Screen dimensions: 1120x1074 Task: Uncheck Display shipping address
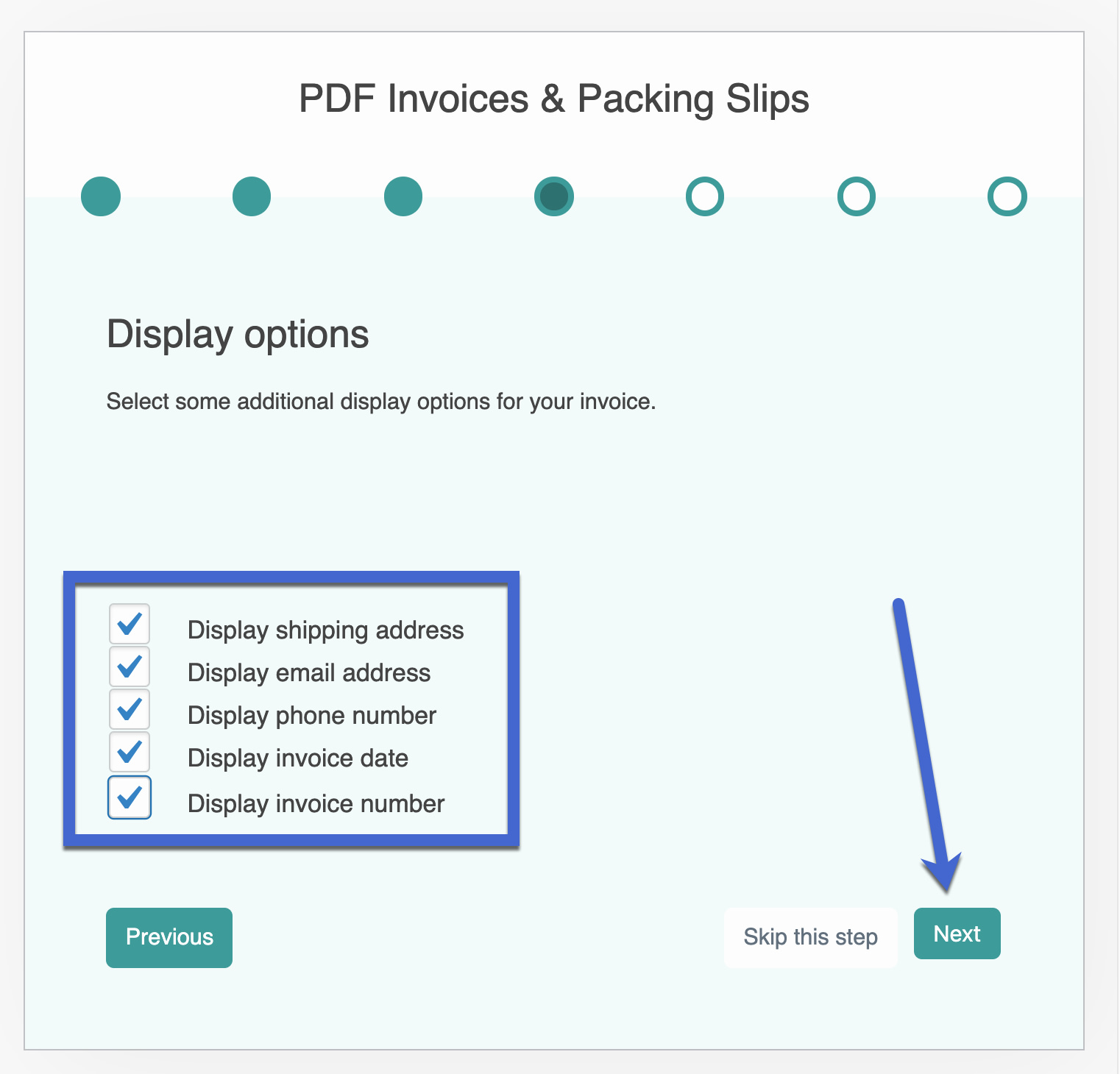coord(130,625)
